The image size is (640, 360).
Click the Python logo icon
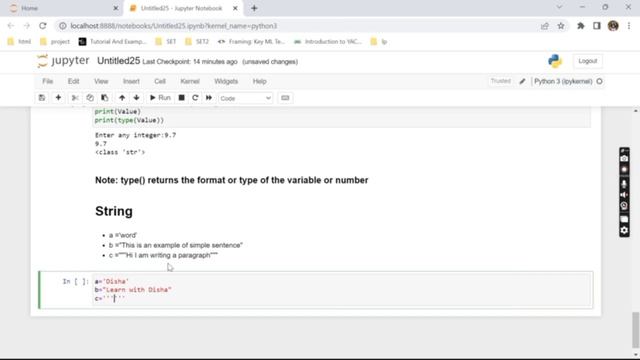pos(555,61)
